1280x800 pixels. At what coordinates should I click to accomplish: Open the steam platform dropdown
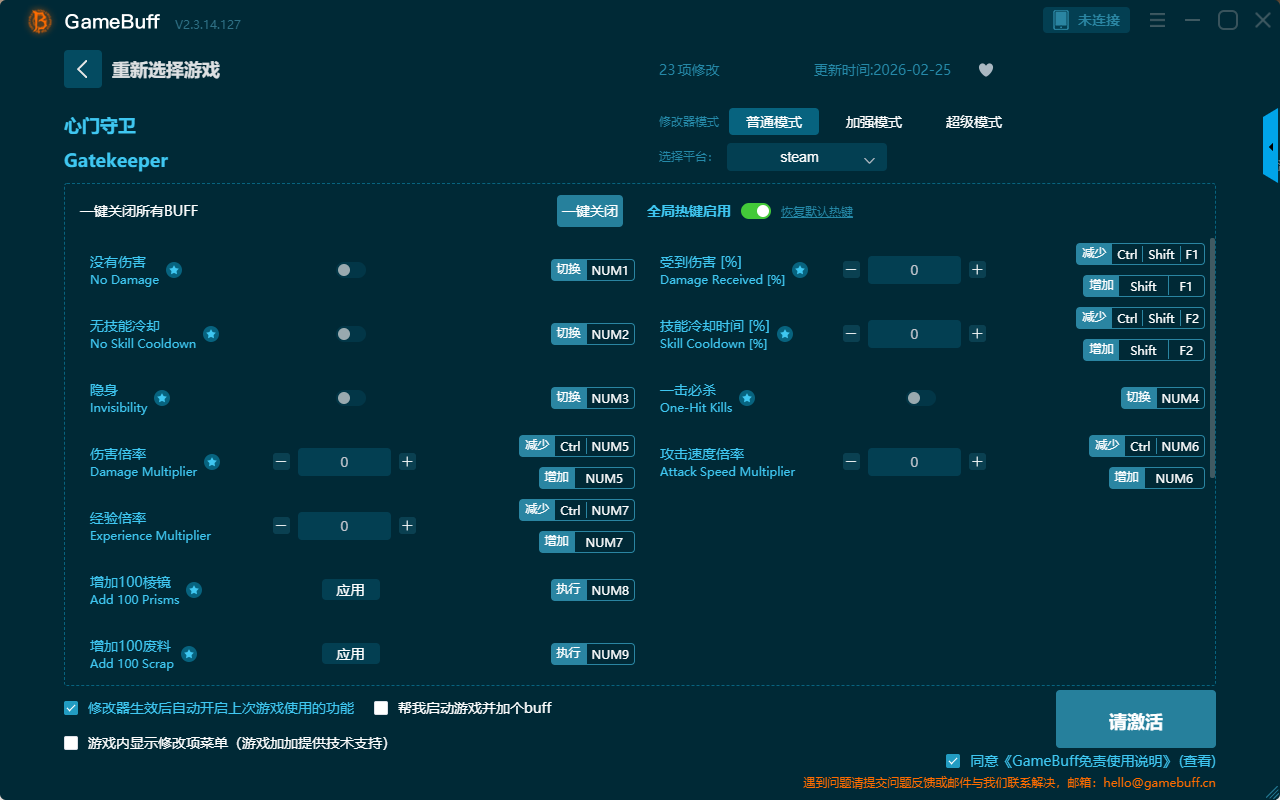pyautogui.click(x=806, y=157)
